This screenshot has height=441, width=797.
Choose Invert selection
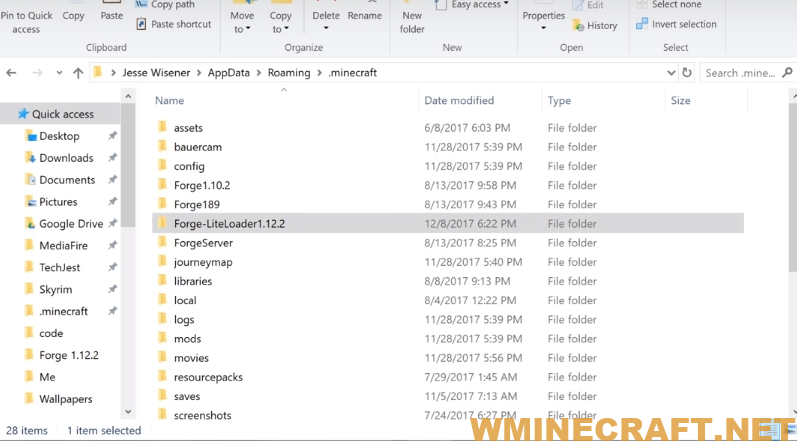[677, 24]
